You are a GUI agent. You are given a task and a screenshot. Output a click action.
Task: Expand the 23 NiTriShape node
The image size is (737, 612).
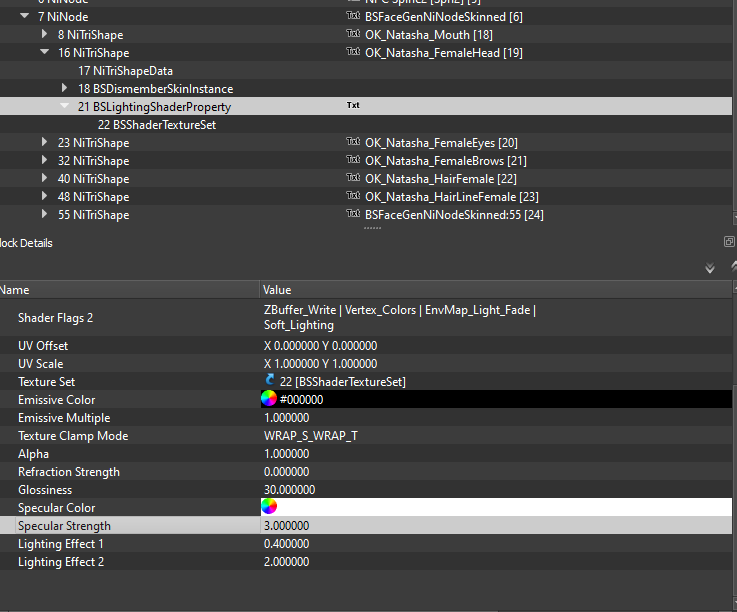point(44,142)
